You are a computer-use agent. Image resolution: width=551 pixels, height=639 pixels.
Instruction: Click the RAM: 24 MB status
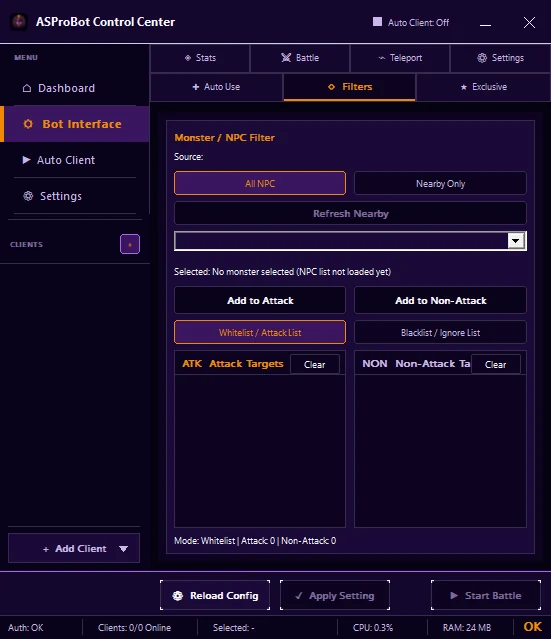click(x=467, y=628)
